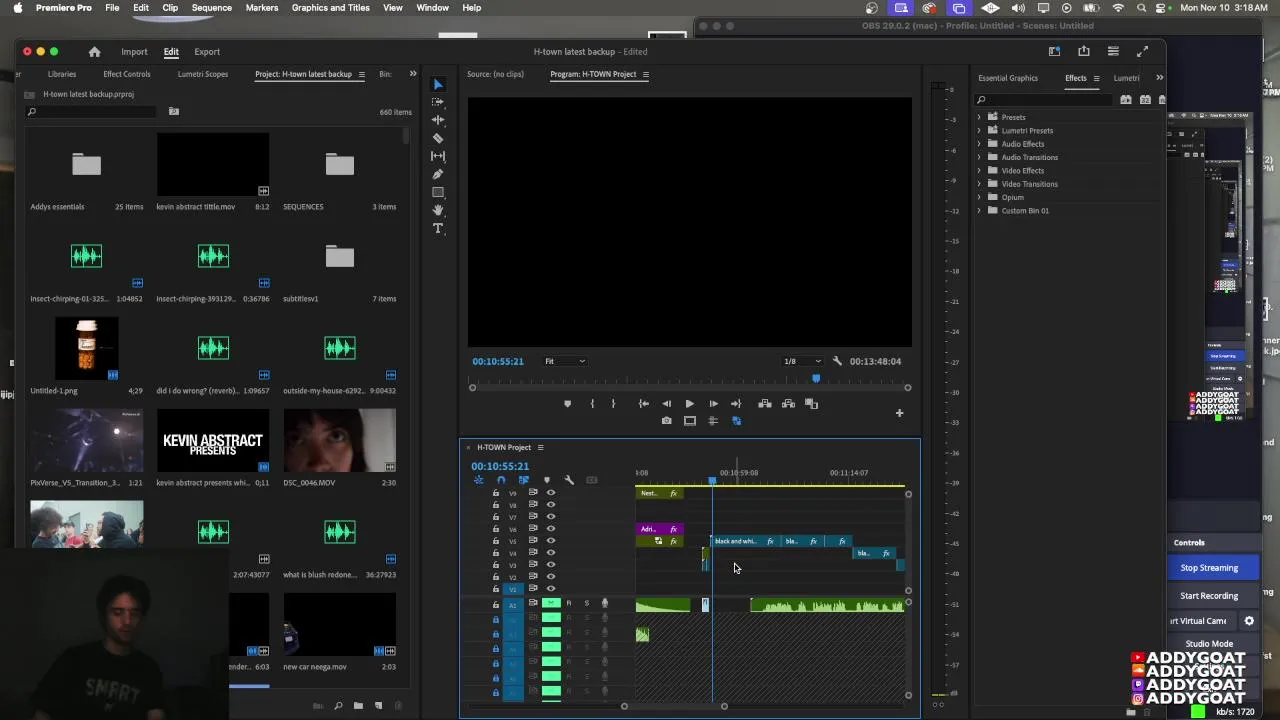Go to the Home screen
Image resolution: width=1280 pixels, height=720 pixels.
pyautogui.click(x=94, y=52)
